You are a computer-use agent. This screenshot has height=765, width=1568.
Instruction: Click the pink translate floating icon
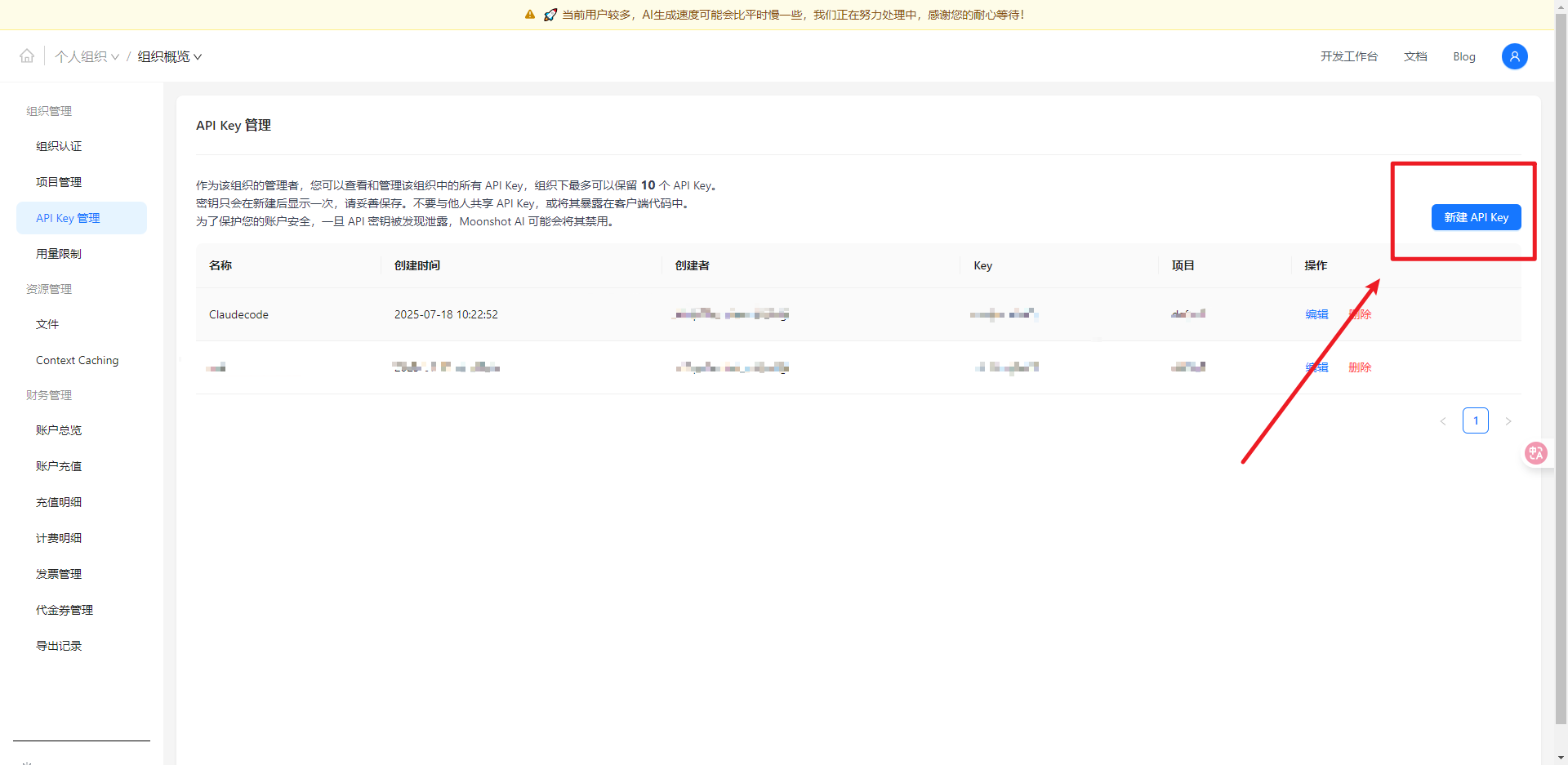coord(1535,453)
